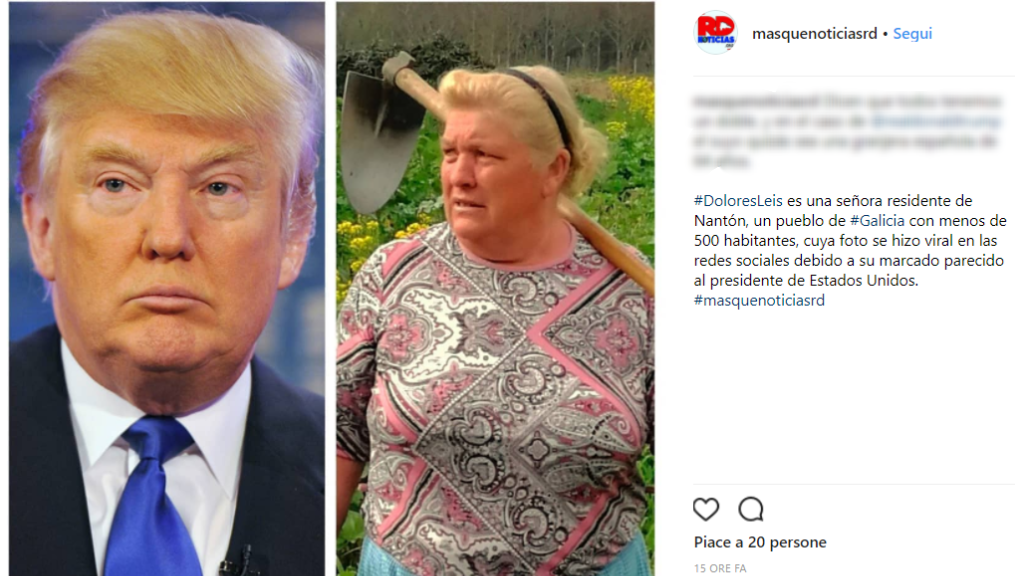Select the right photo of woman with hoe
Screen dimensions: 1024x576
(x=495, y=288)
